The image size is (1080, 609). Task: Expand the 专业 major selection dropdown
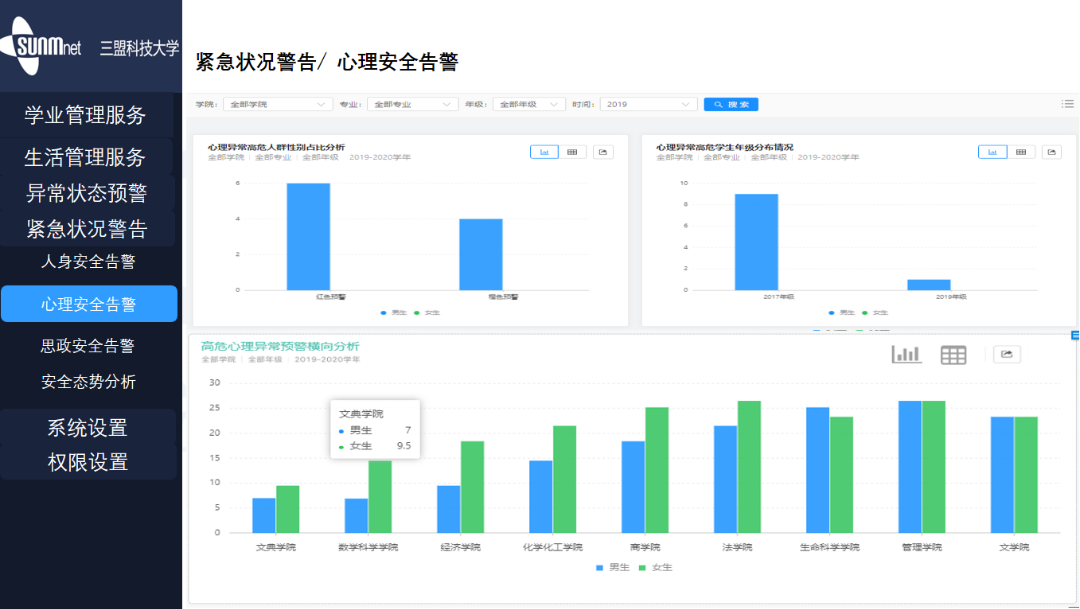click(x=412, y=103)
